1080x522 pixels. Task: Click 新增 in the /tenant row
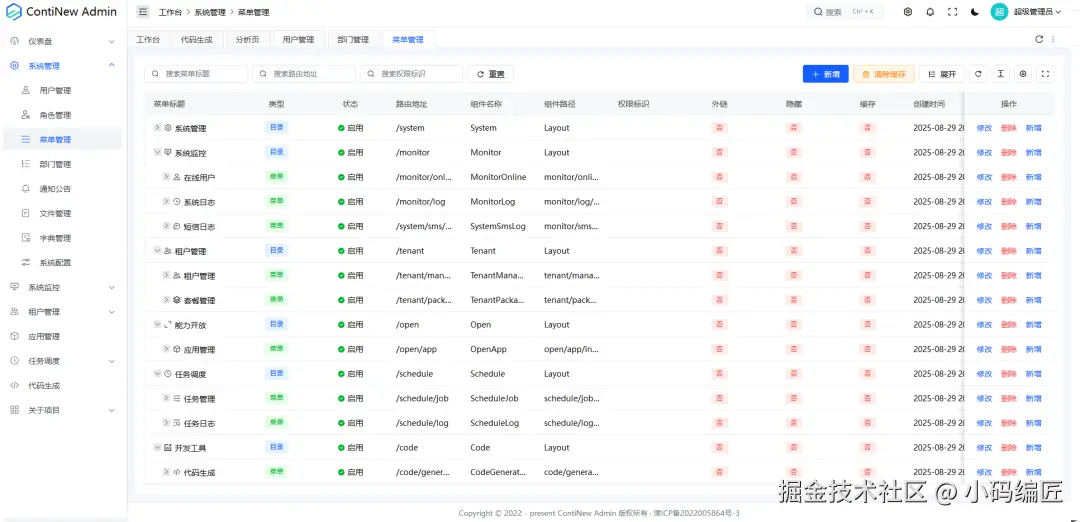click(x=1033, y=251)
